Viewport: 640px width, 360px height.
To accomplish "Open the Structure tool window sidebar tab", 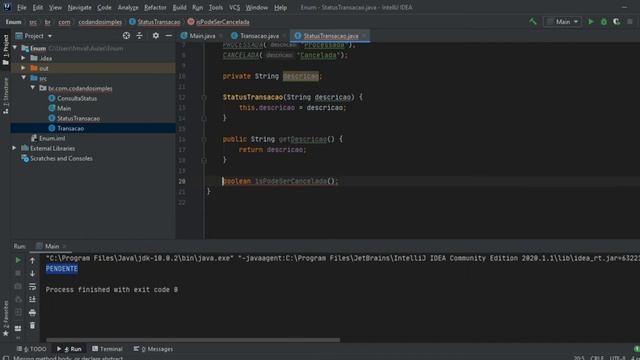I will pos(5,96).
